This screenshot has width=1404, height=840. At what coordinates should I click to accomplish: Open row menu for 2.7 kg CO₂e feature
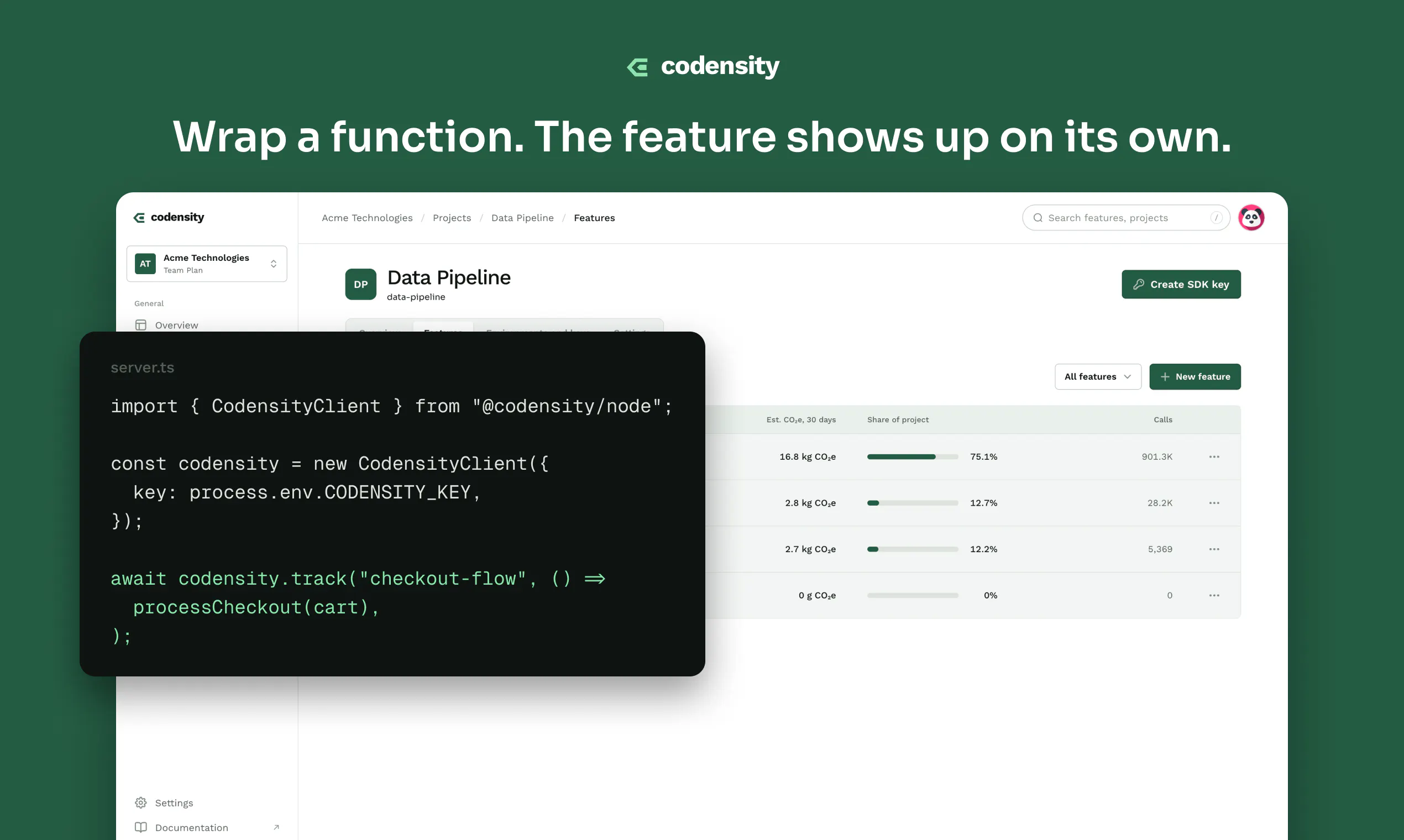click(1214, 549)
